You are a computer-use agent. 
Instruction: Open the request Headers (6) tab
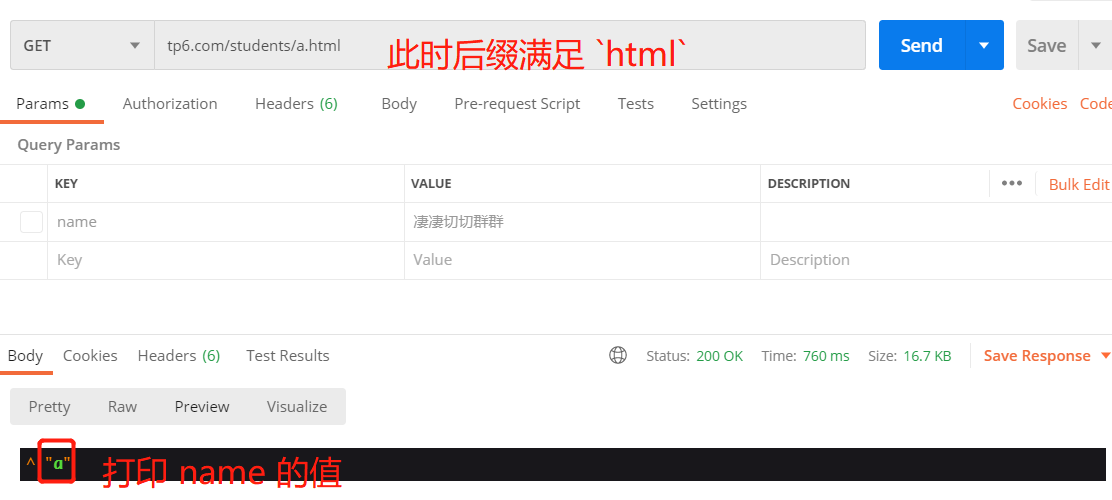click(x=296, y=104)
